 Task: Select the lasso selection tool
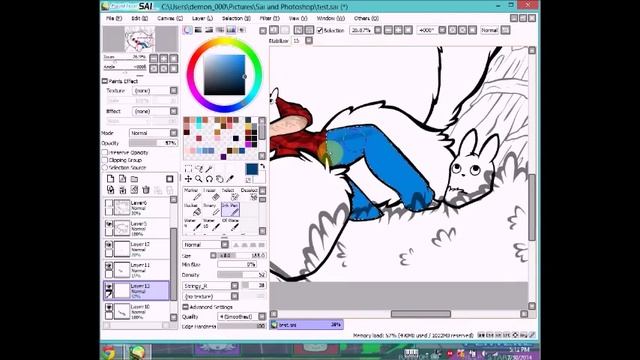(199, 169)
